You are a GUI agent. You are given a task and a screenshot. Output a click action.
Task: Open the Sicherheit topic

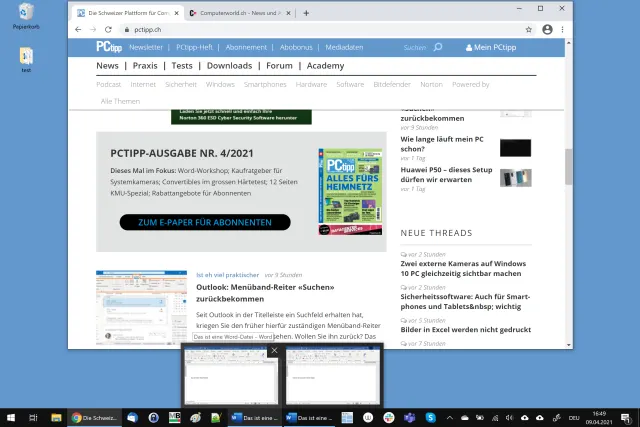click(181, 85)
